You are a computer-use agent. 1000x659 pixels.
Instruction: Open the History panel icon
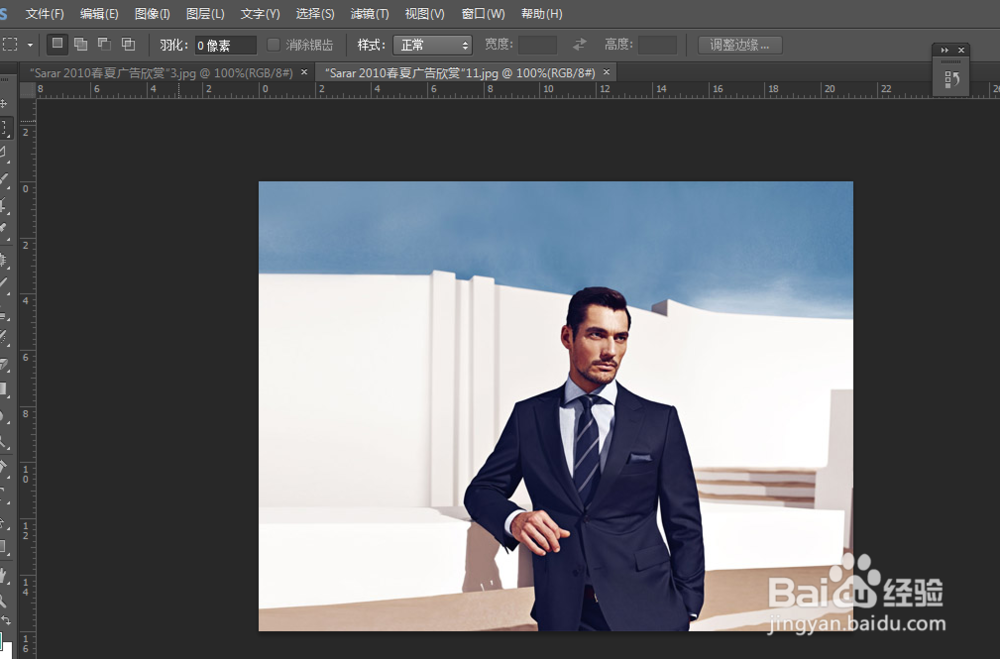point(952,79)
